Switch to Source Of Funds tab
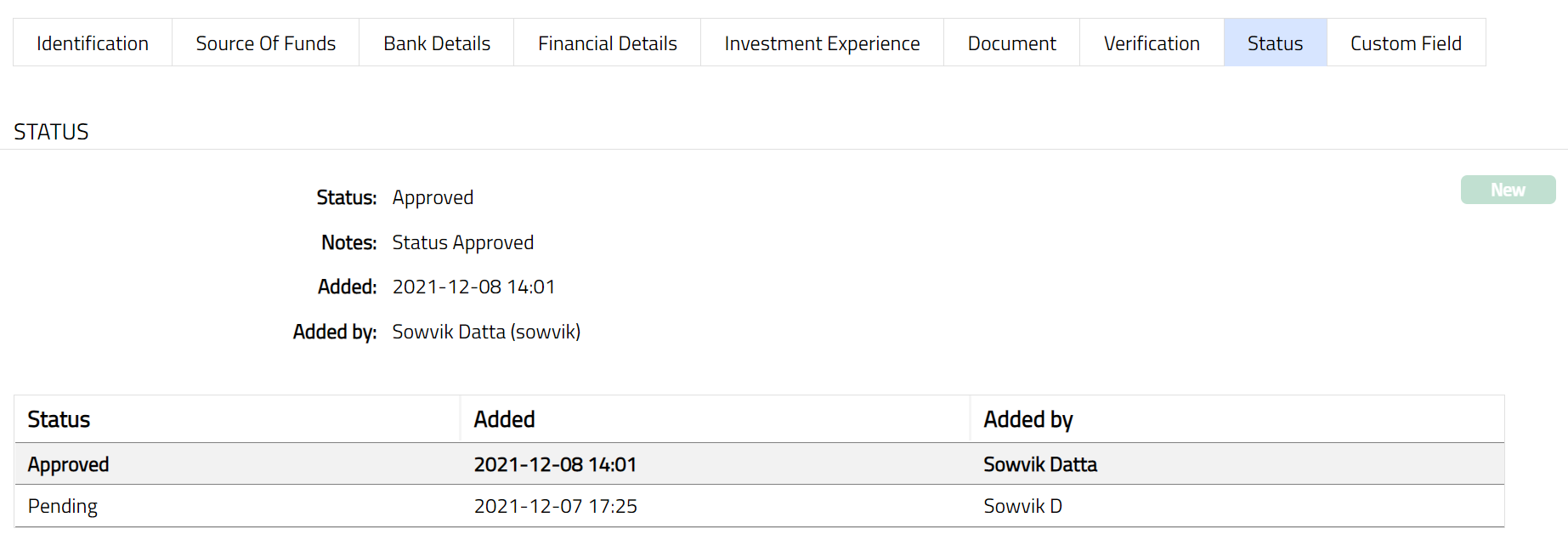This screenshot has width=1568, height=540. pos(265,43)
